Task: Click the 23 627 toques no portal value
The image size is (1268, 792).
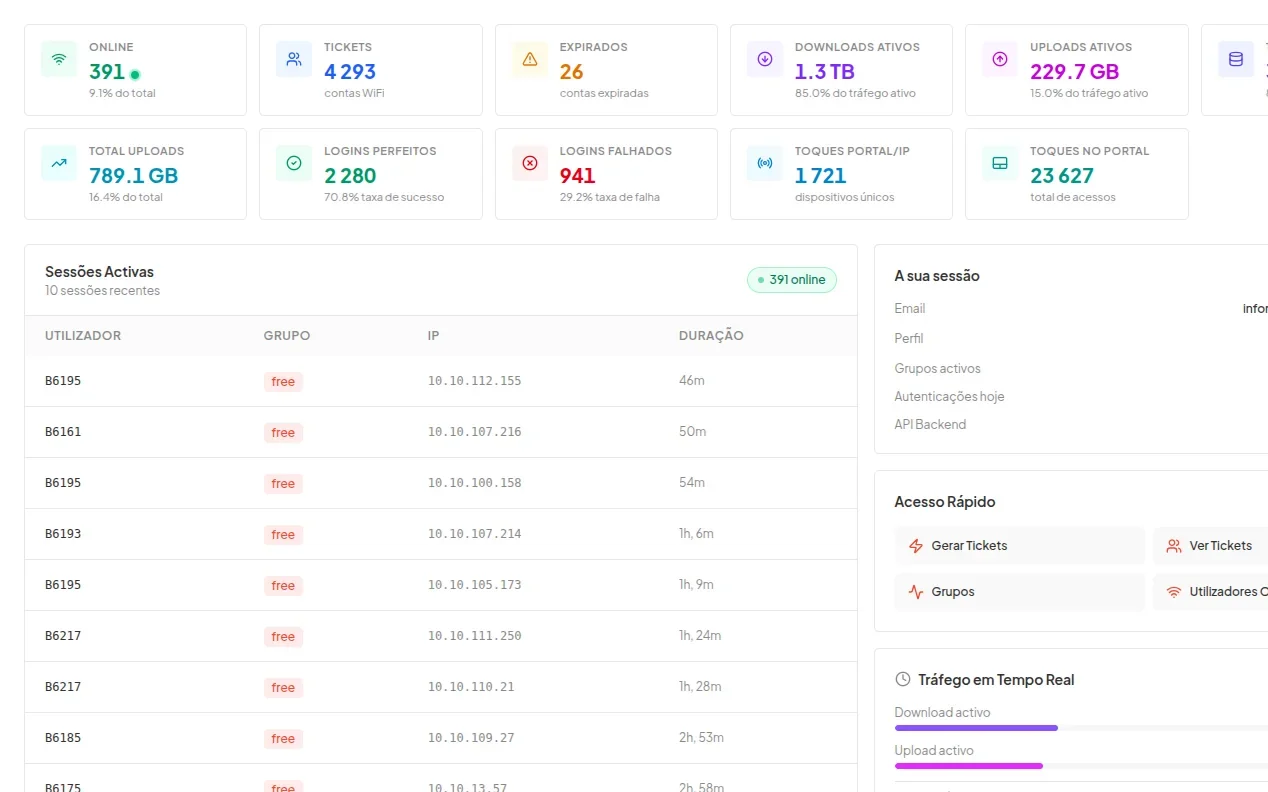Action: (x=1062, y=176)
